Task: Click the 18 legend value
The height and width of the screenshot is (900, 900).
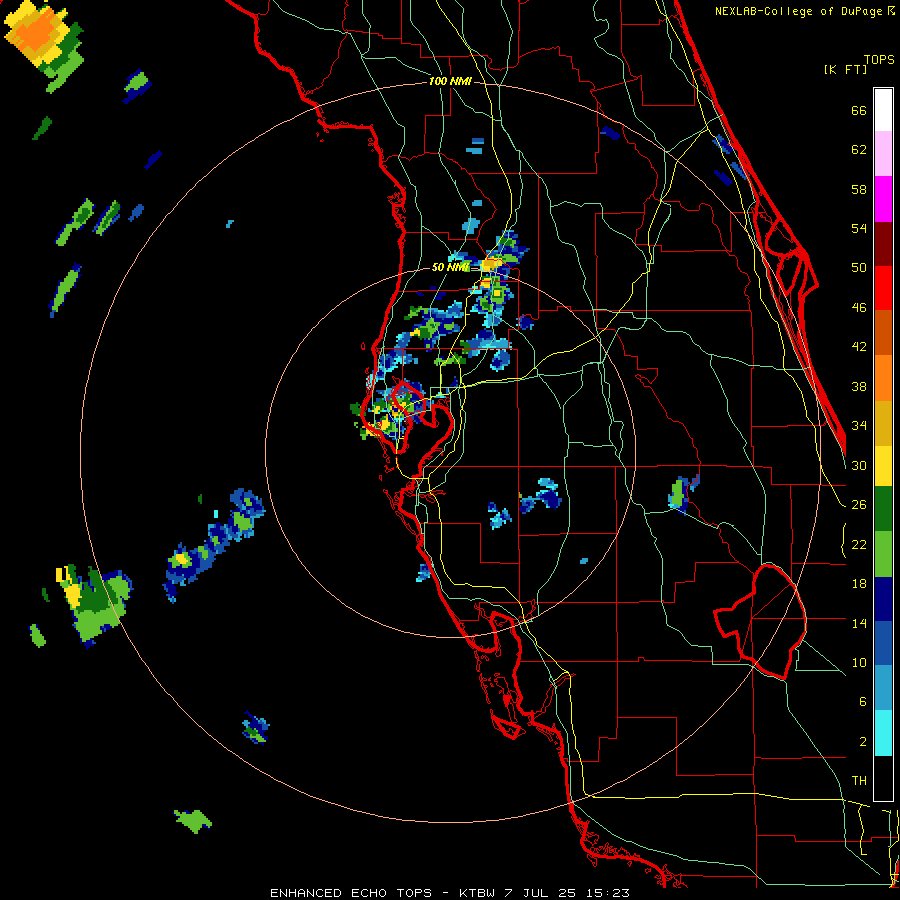Action: [x=859, y=584]
